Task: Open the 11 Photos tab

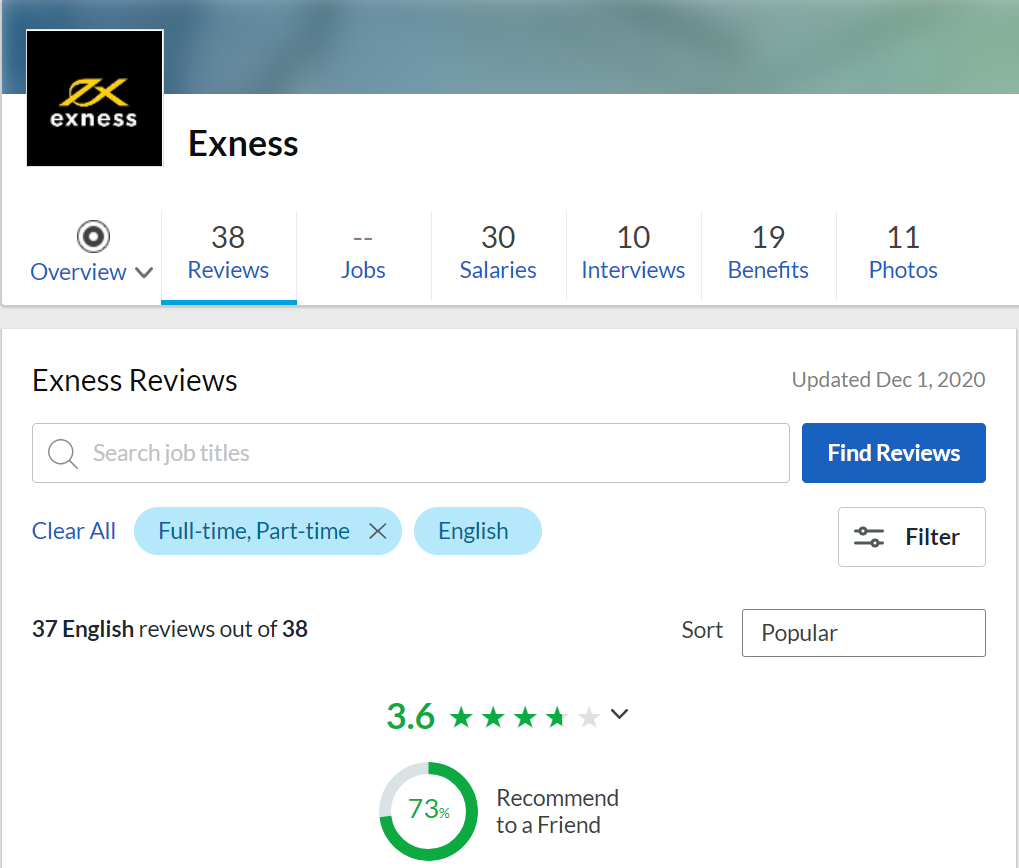Action: click(903, 253)
